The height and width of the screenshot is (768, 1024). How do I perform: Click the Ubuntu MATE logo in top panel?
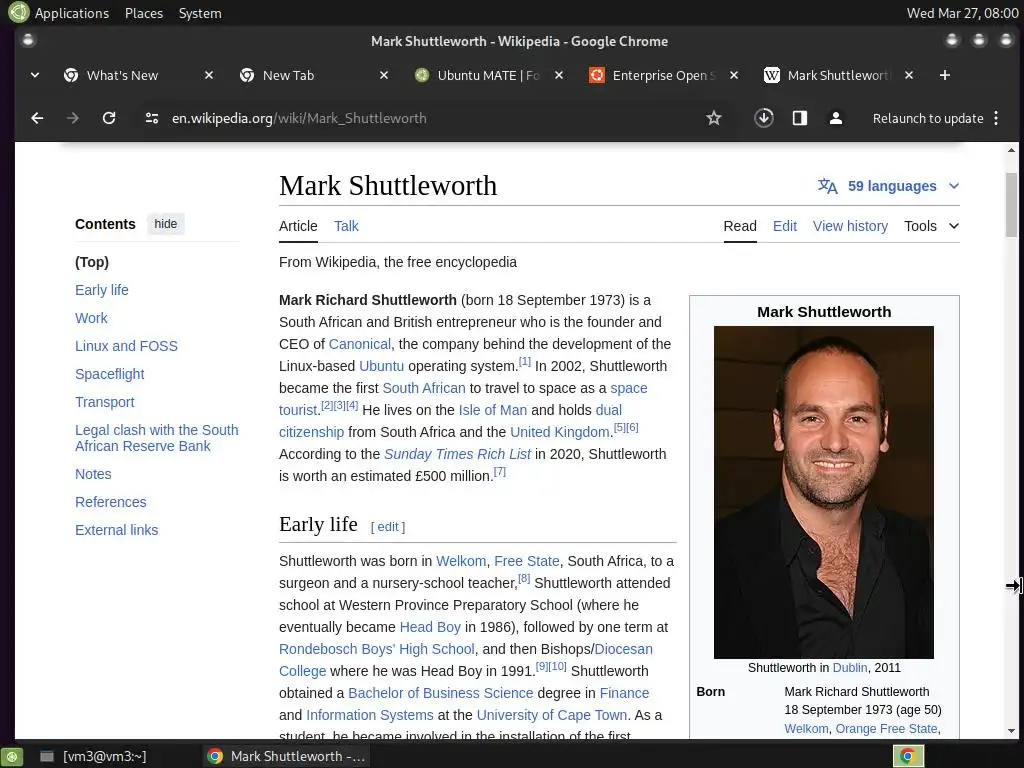point(18,12)
